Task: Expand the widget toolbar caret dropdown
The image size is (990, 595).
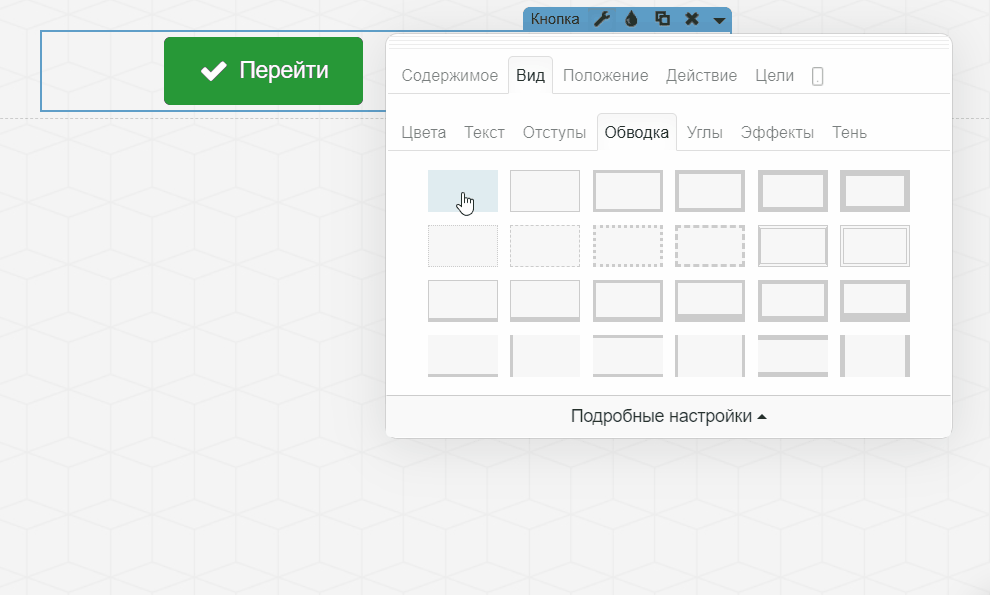Action: [719, 20]
